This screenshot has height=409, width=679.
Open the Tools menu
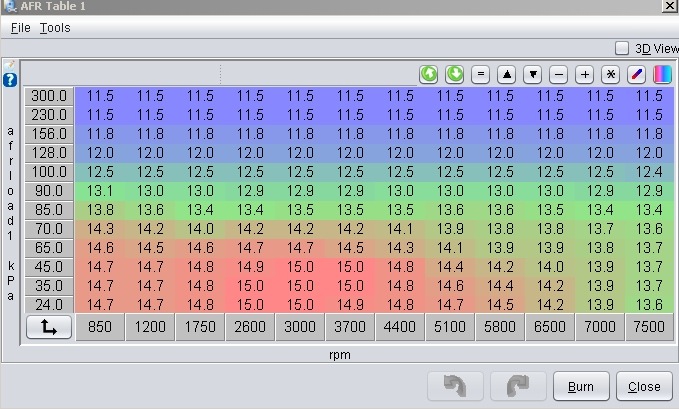tap(55, 28)
